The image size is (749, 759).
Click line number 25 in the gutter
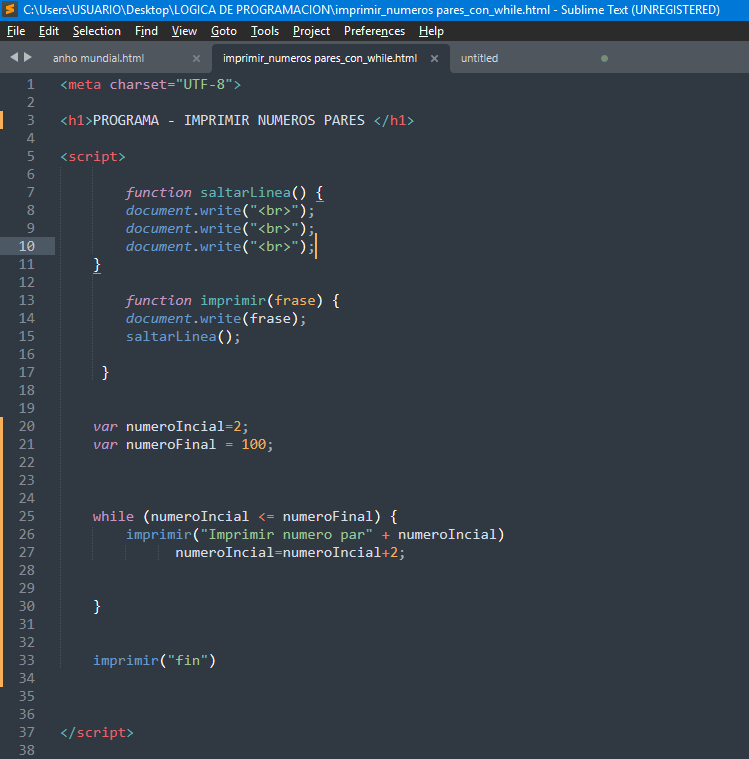pos(27,516)
